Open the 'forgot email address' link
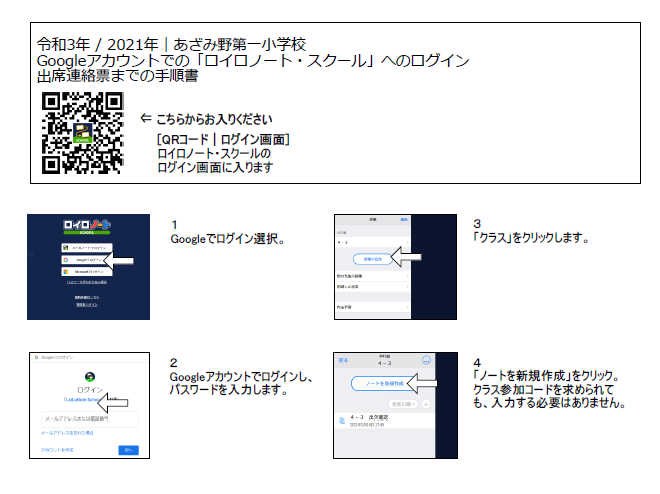660x494 pixels. [67, 433]
